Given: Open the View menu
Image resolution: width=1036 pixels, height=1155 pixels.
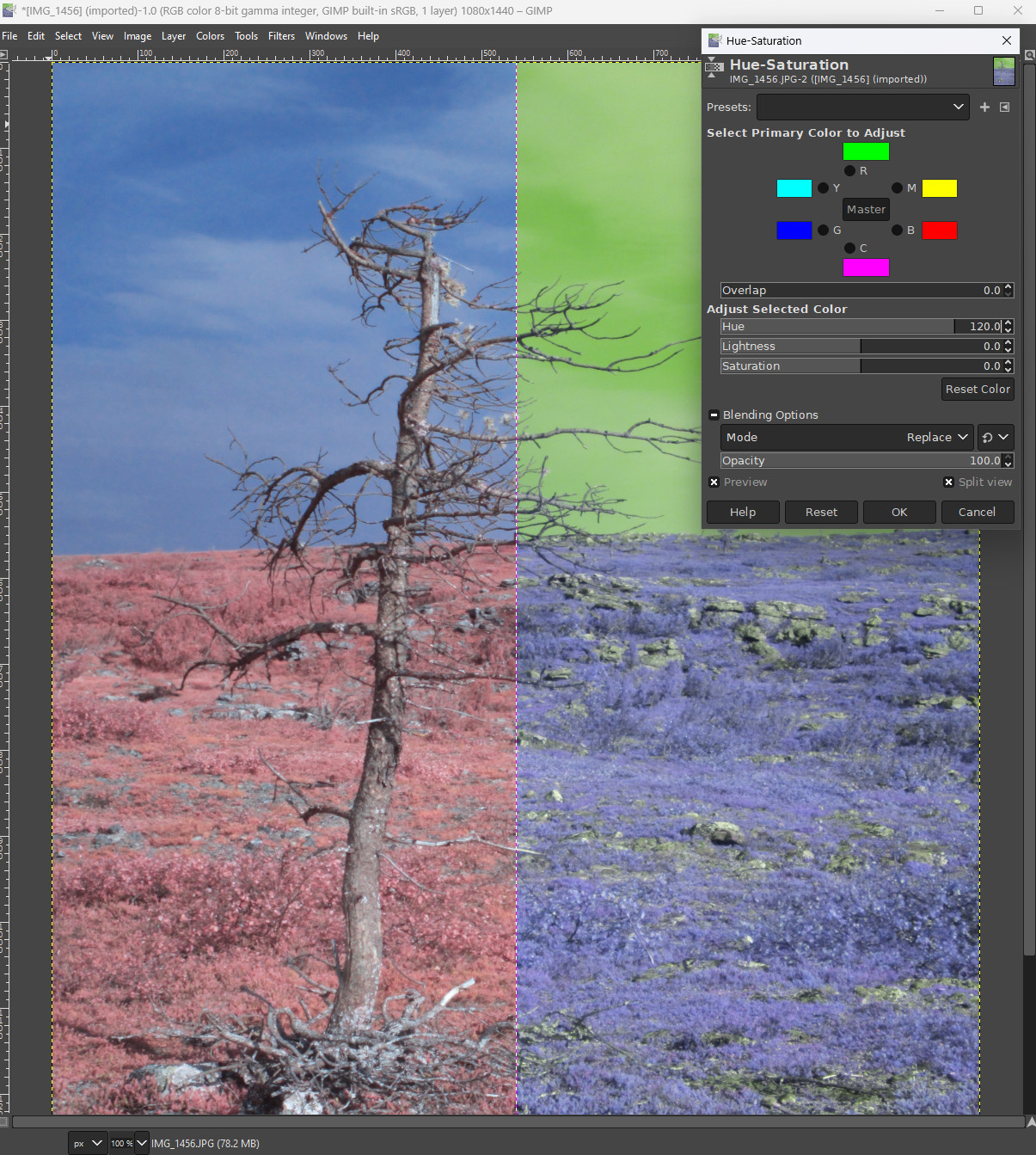Looking at the screenshot, I should 102,36.
